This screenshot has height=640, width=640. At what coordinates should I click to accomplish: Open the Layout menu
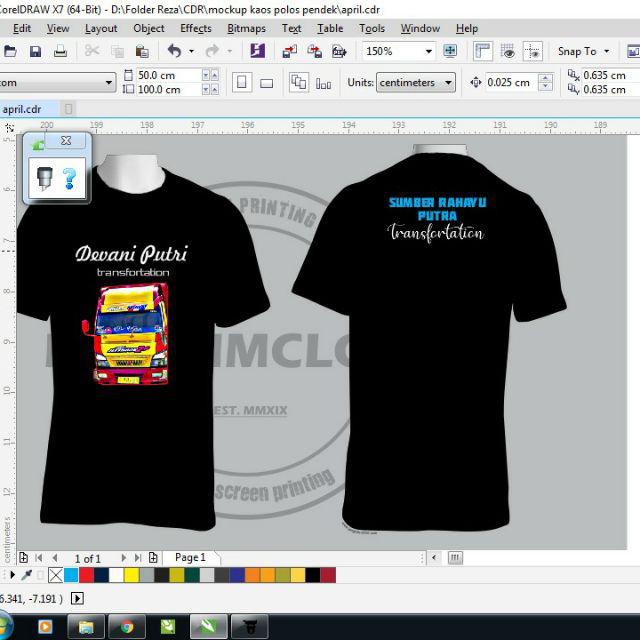[101, 28]
